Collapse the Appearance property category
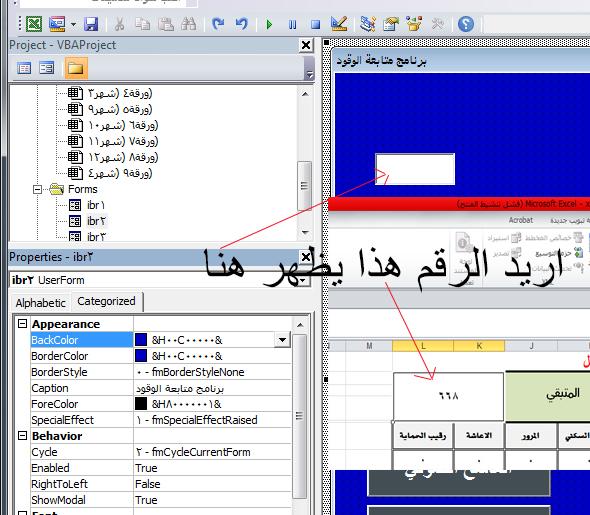This screenshot has width=590, height=515. click(x=23, y=324)
